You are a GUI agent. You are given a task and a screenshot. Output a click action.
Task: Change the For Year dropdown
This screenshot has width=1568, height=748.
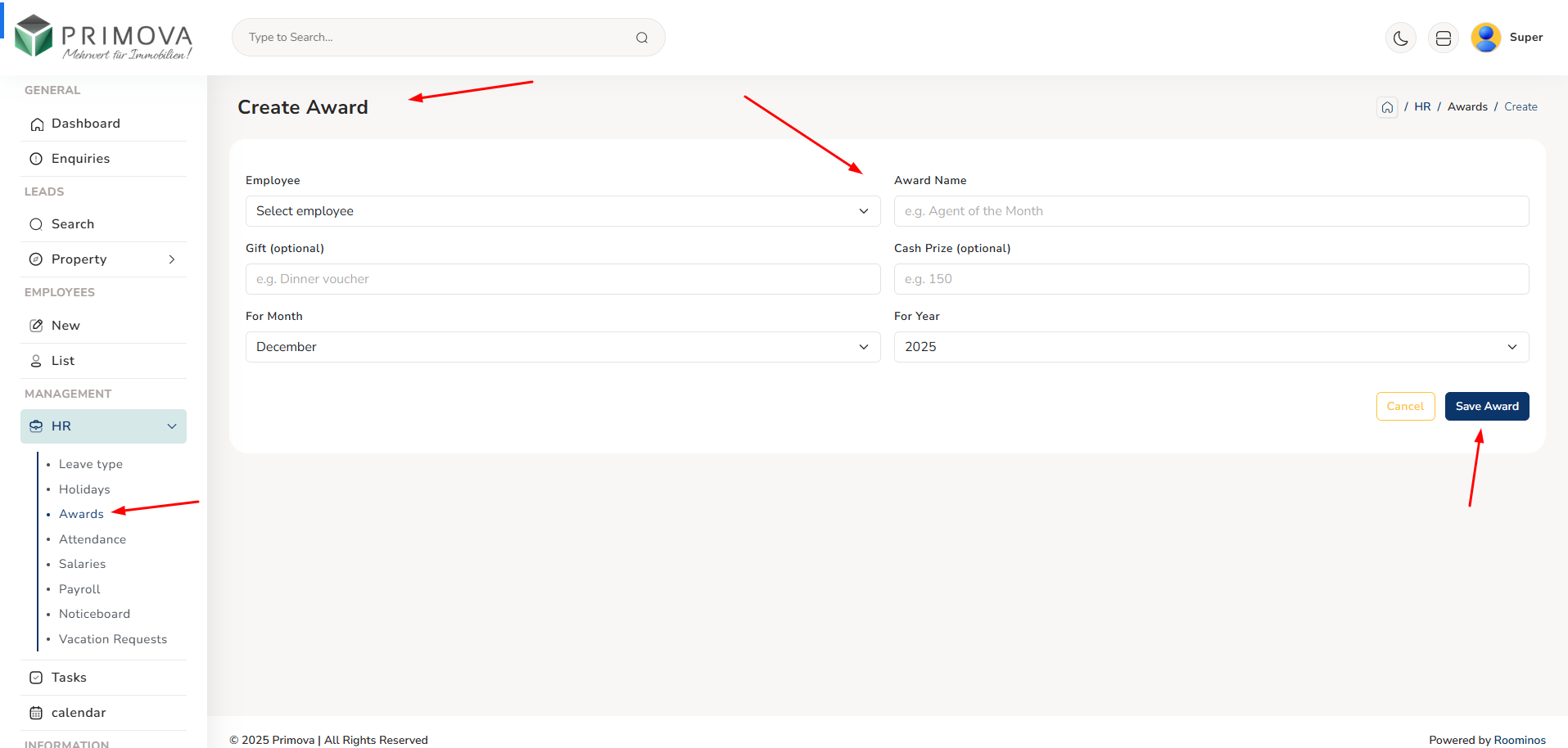point(1210,347)
